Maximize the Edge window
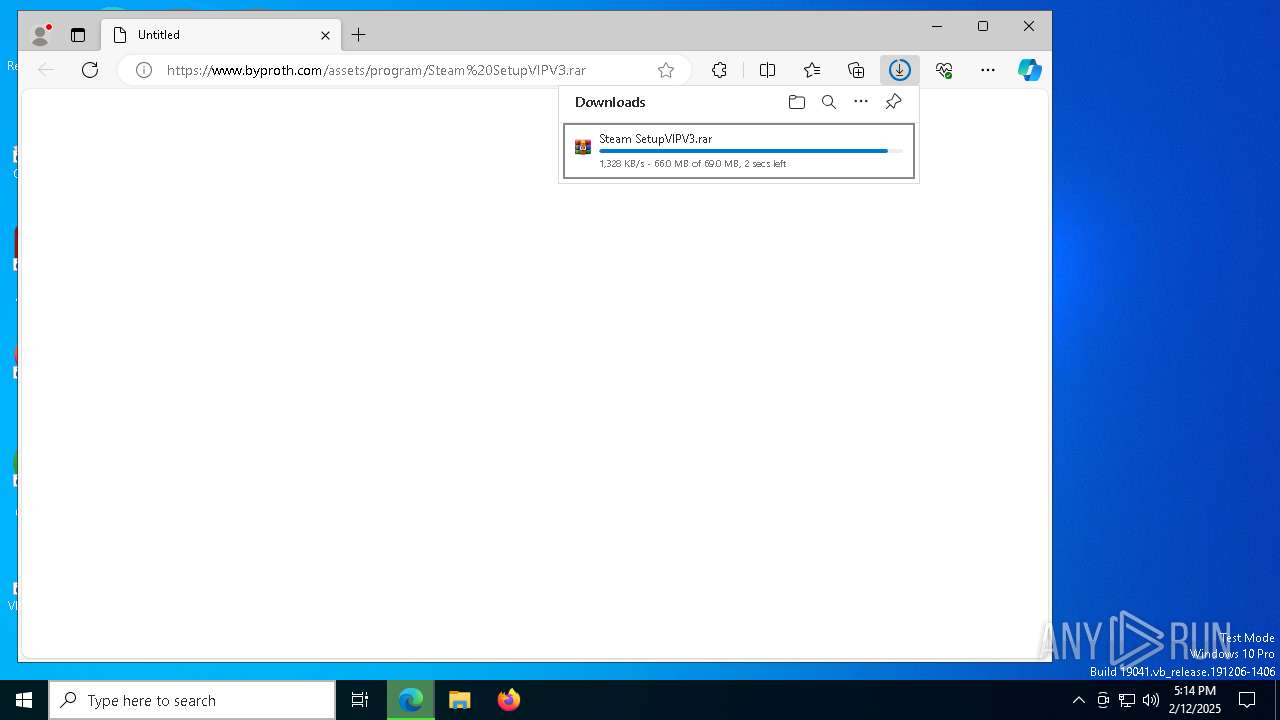 point(983,27)
